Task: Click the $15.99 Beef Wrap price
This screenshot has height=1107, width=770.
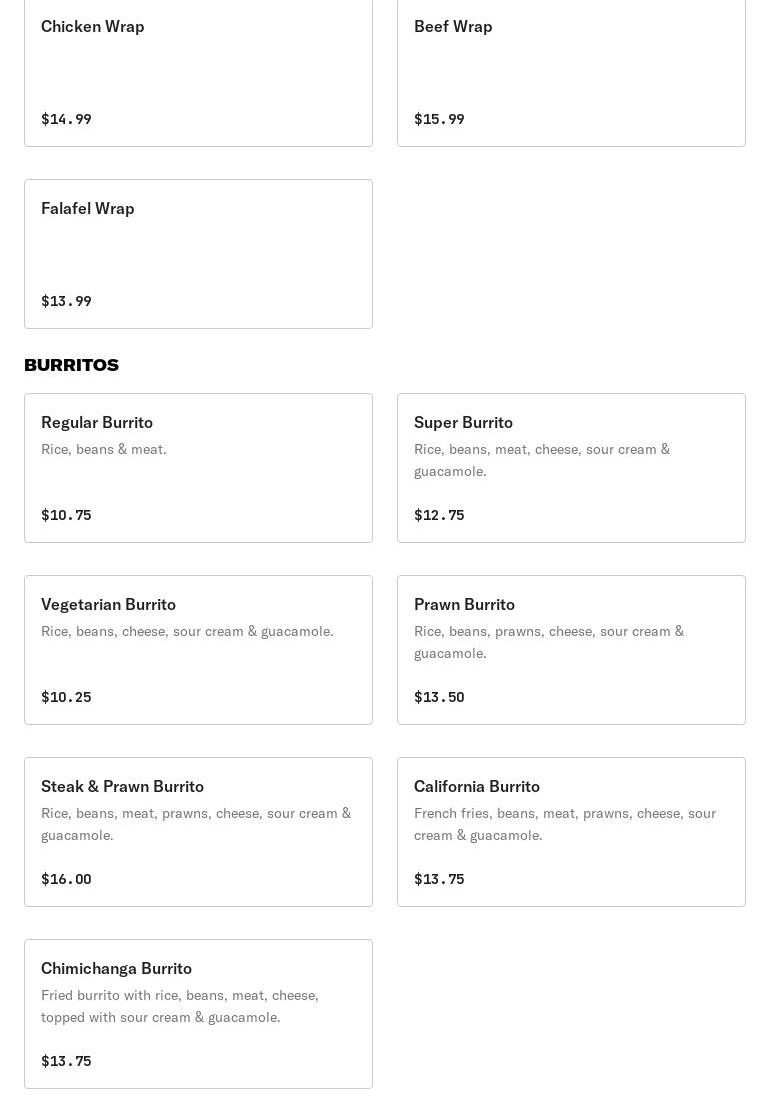Action: 439,119
